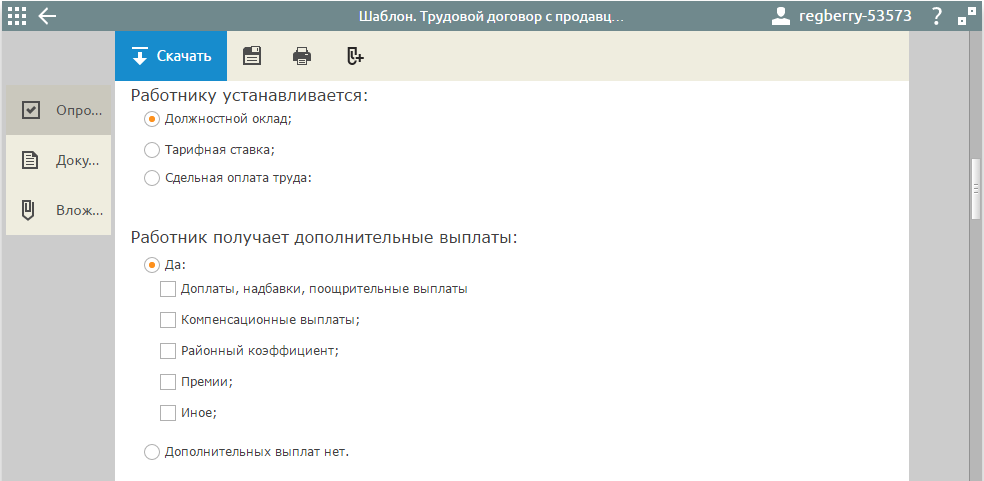Check Доплаты, надбавки, поощрительные выплаты
This screenshot has width=984, height=481.
click(168, 289)
